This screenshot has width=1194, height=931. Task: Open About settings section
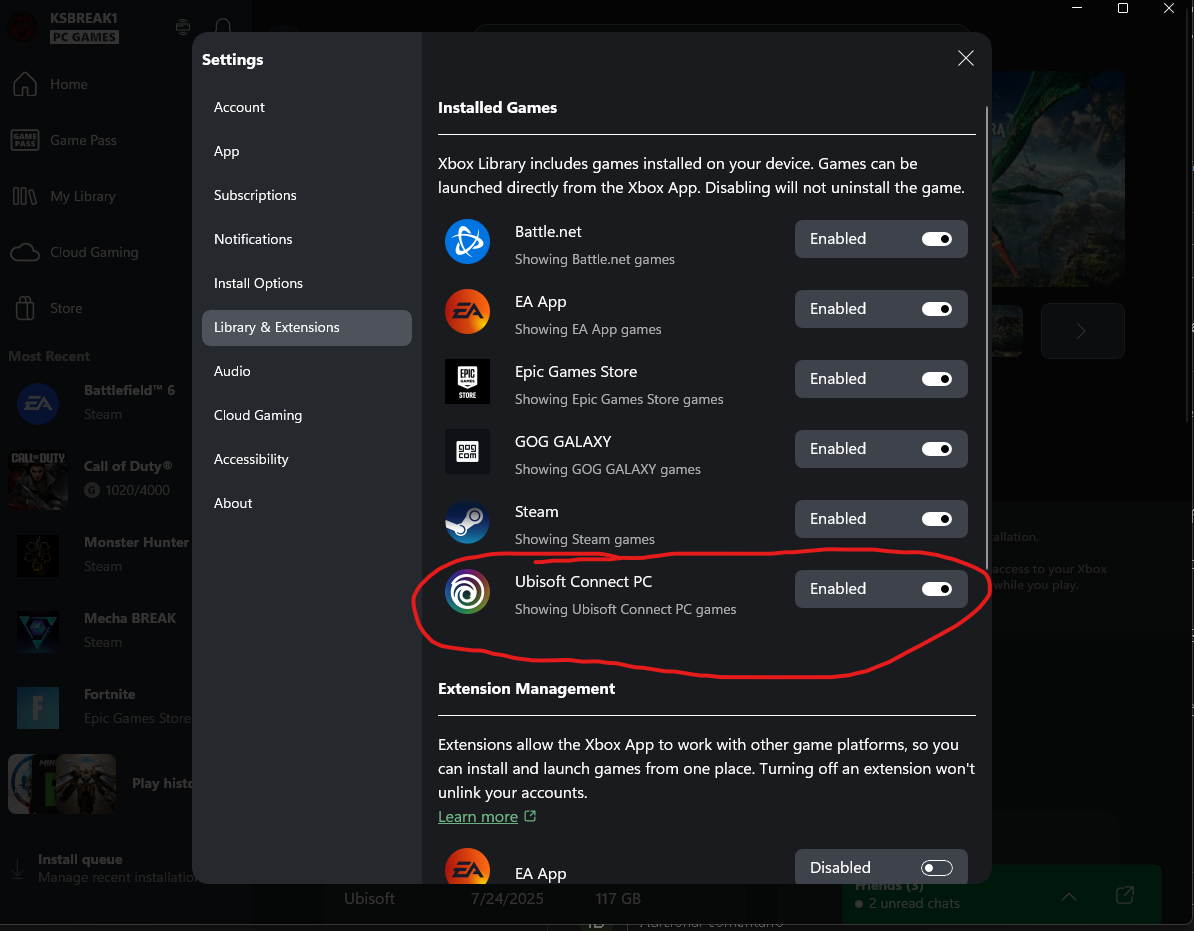[306, 504]
